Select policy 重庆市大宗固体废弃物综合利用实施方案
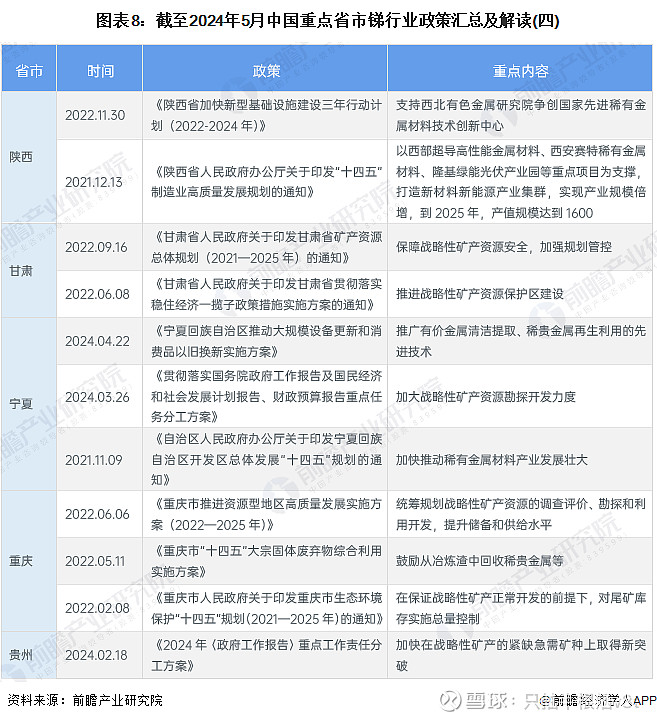The image size is (657, 721). coord(267,561)
